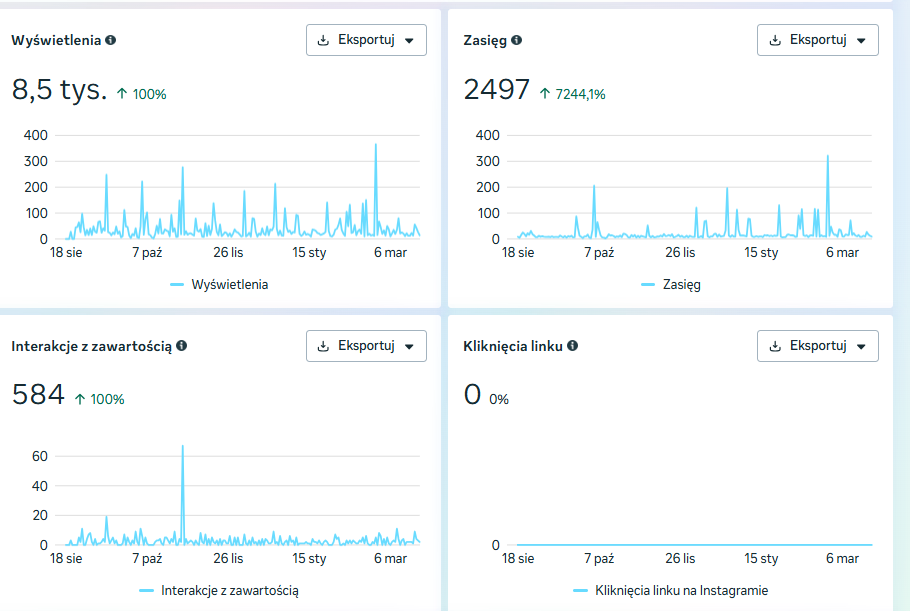910x611 pixels.
Task: Toggle Kliknięcia linku na Instagramie legend entry
Action: pyautogui.click(x=670, y=591)
